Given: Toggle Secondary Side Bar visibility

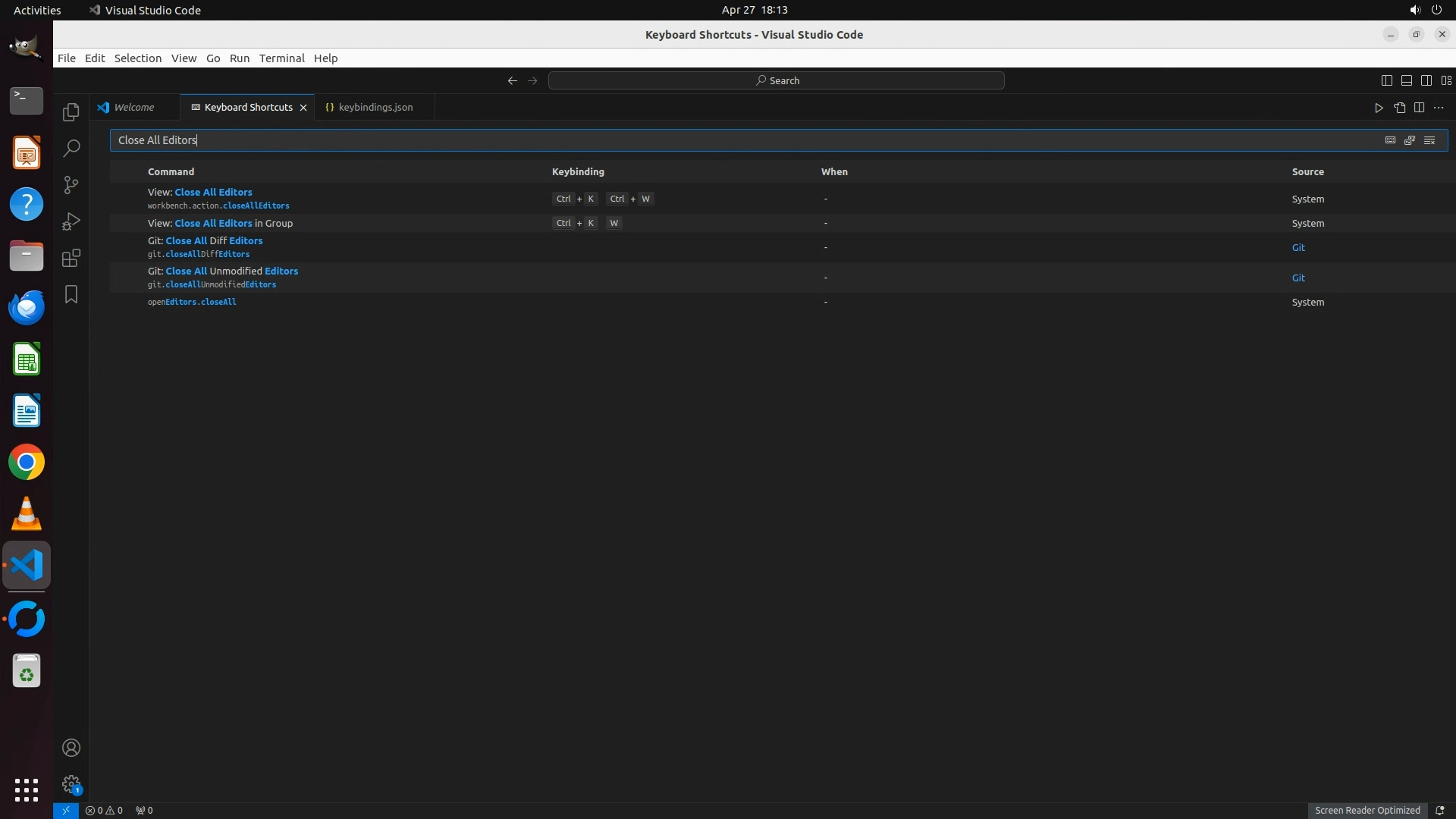Looking at the screenshot, I should click(1426, 80).
